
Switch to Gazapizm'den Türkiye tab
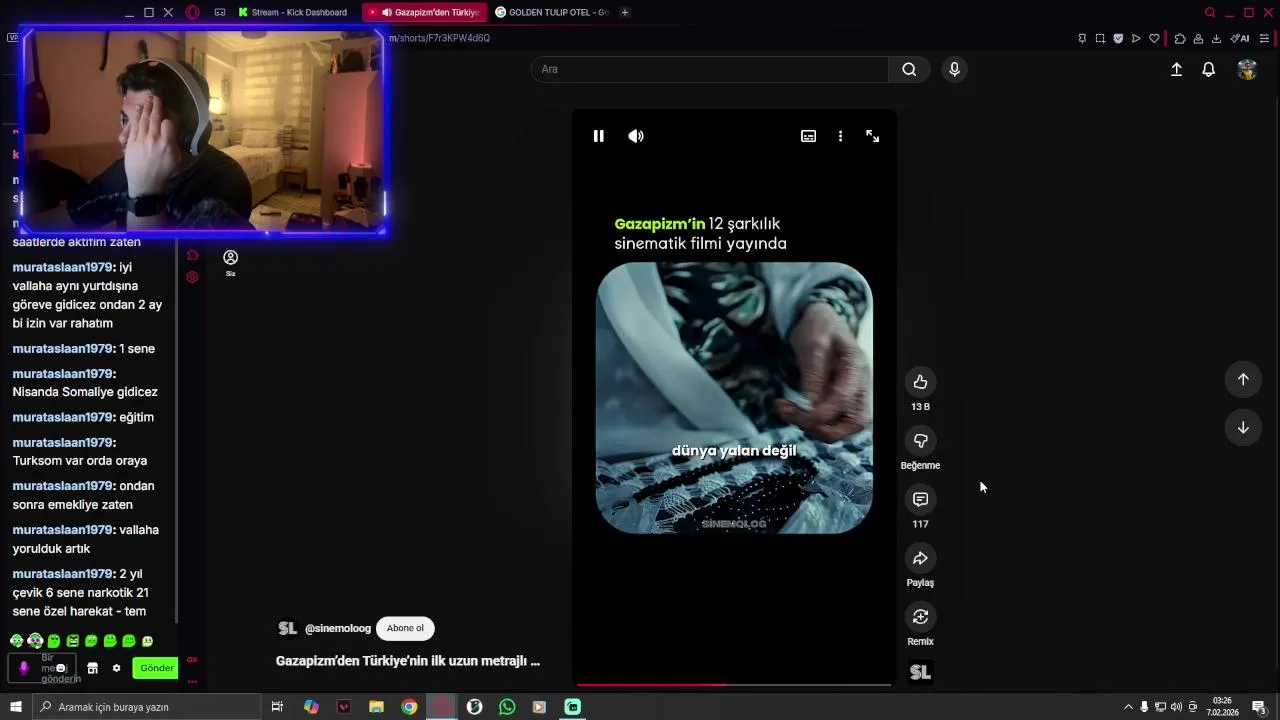pos(426,12)
